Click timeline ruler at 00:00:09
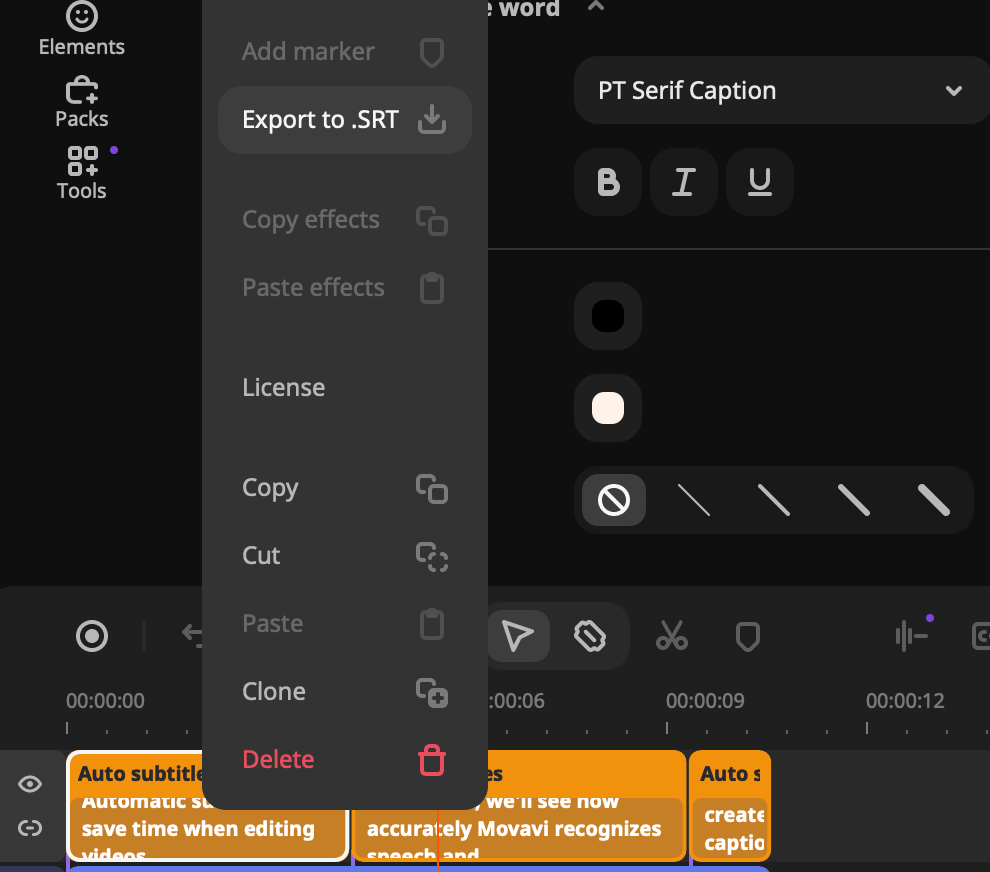990x872 pixels. click(x=705, y=702)
